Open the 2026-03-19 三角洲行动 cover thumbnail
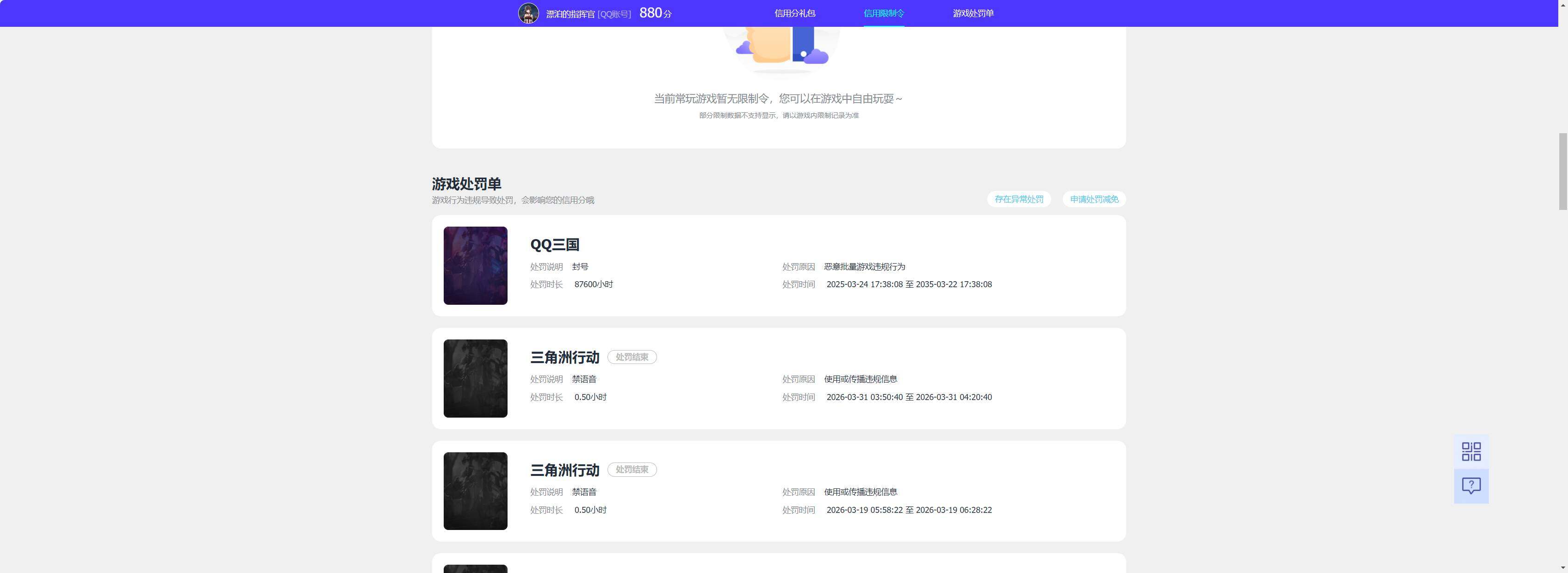The height and width of the screenshot is (573, 1568). click(x=475, y=491)
